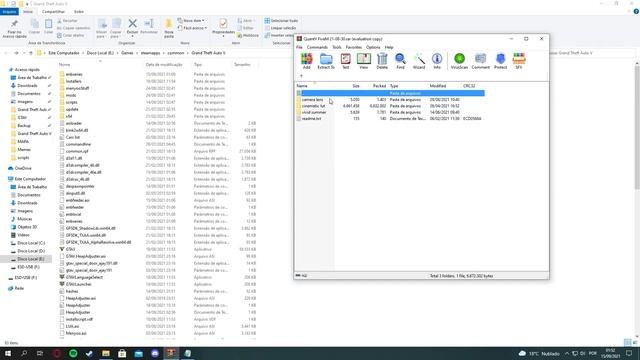
Task: Expand the Fácil acesso dropdown
Action: (x=192, y=28)
